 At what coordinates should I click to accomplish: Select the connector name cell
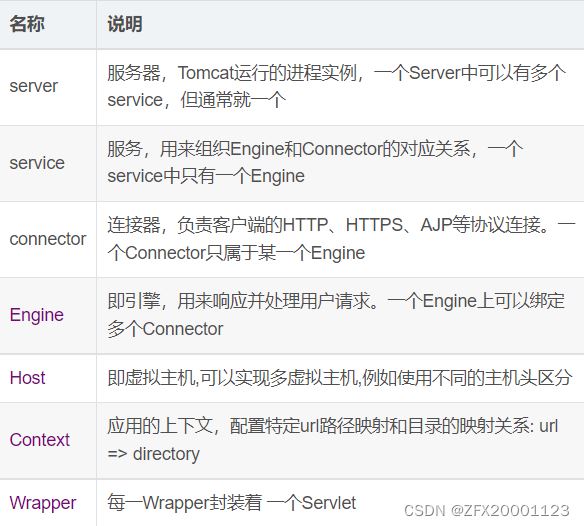[48, 239]
